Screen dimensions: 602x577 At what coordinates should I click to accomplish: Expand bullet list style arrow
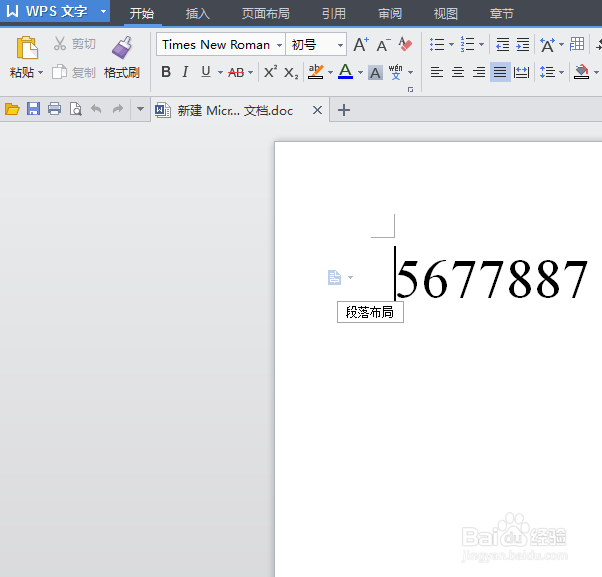451,45
